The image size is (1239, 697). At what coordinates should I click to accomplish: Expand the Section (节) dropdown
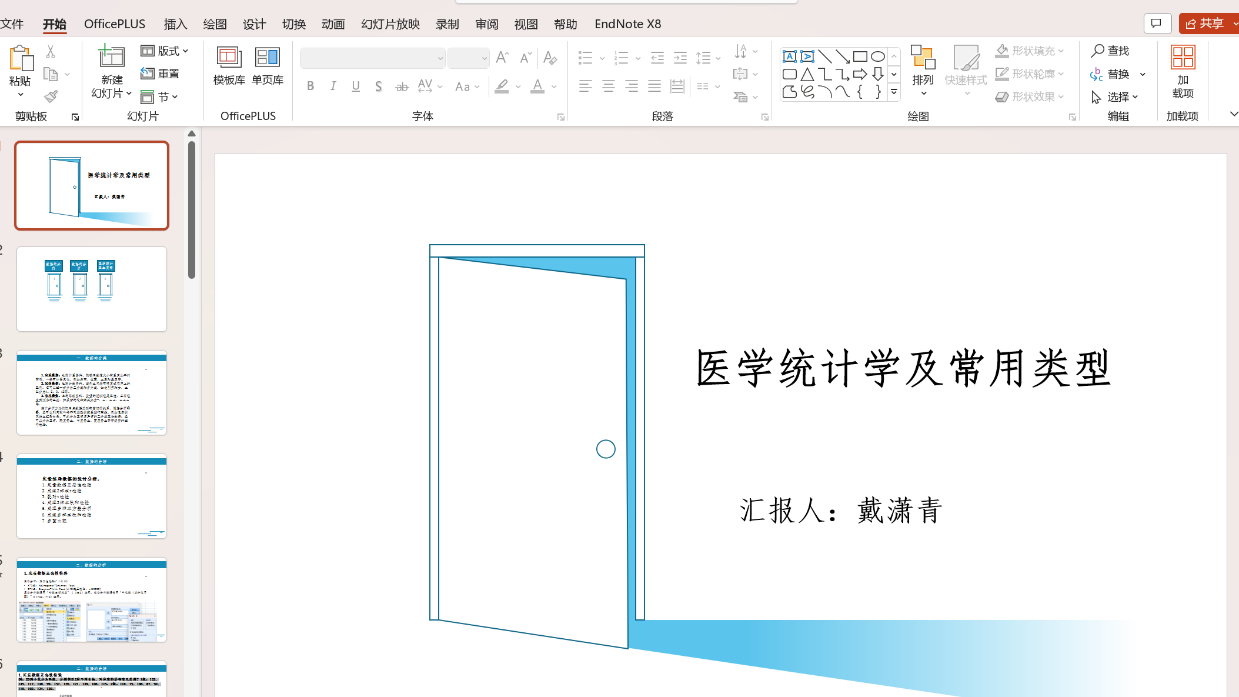pos(160,97)
